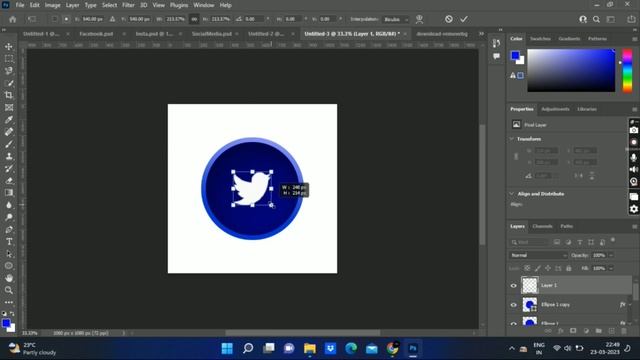The width and height of the screenshot is (640, 360).
Task: Toggle lock all padlock icon
Action: 569,268
